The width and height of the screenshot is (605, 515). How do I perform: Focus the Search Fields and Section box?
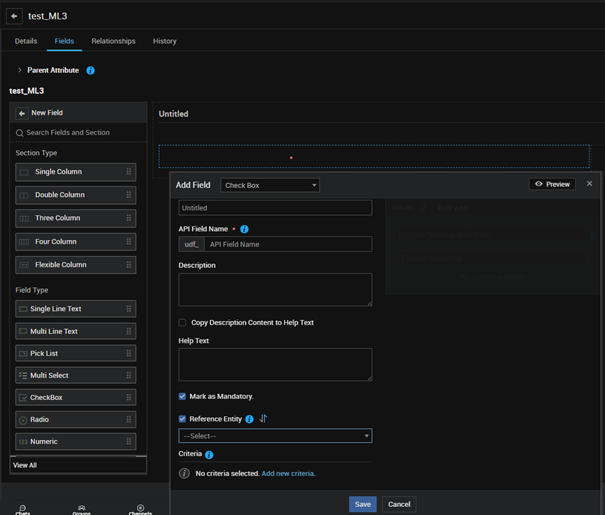[x=78, y=133]
